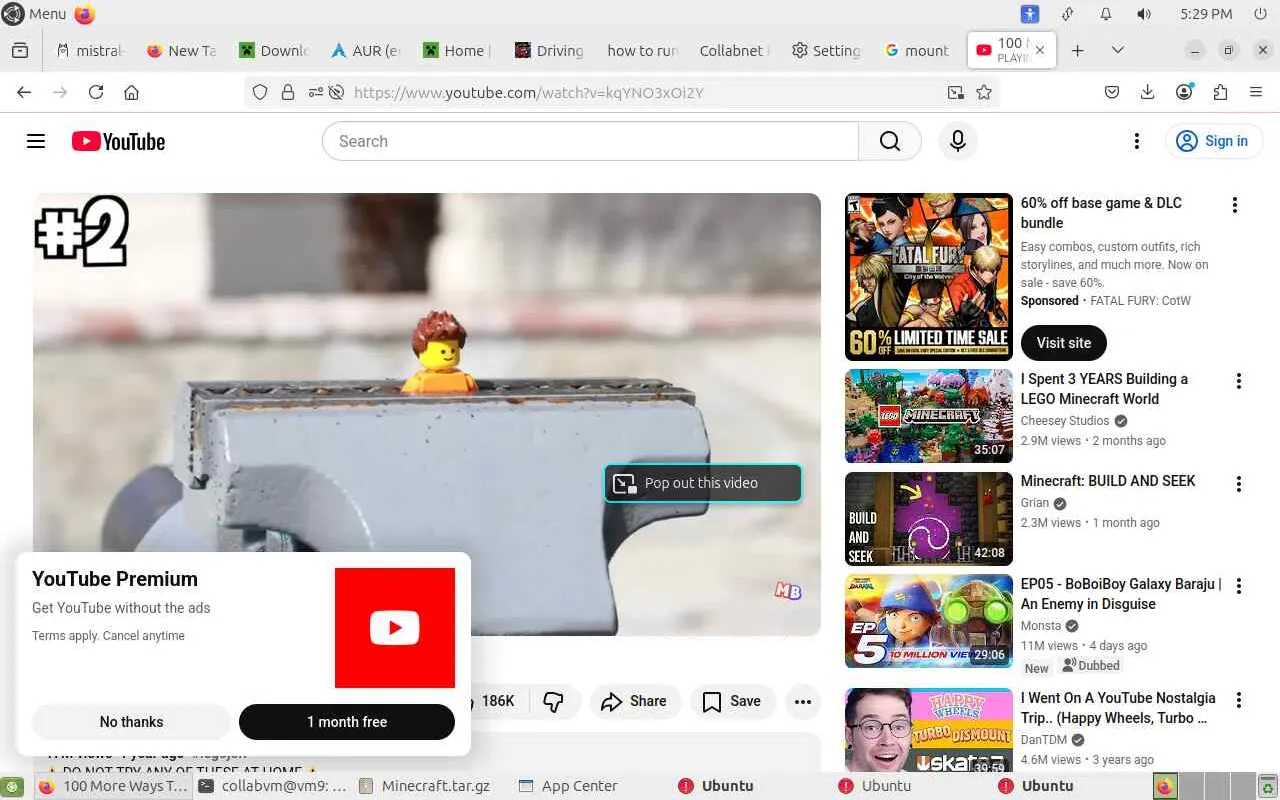The width and height of the screenshot is (1280, 800).
Task: Switch to the AUR tab
Action: [x=365, y=50]
